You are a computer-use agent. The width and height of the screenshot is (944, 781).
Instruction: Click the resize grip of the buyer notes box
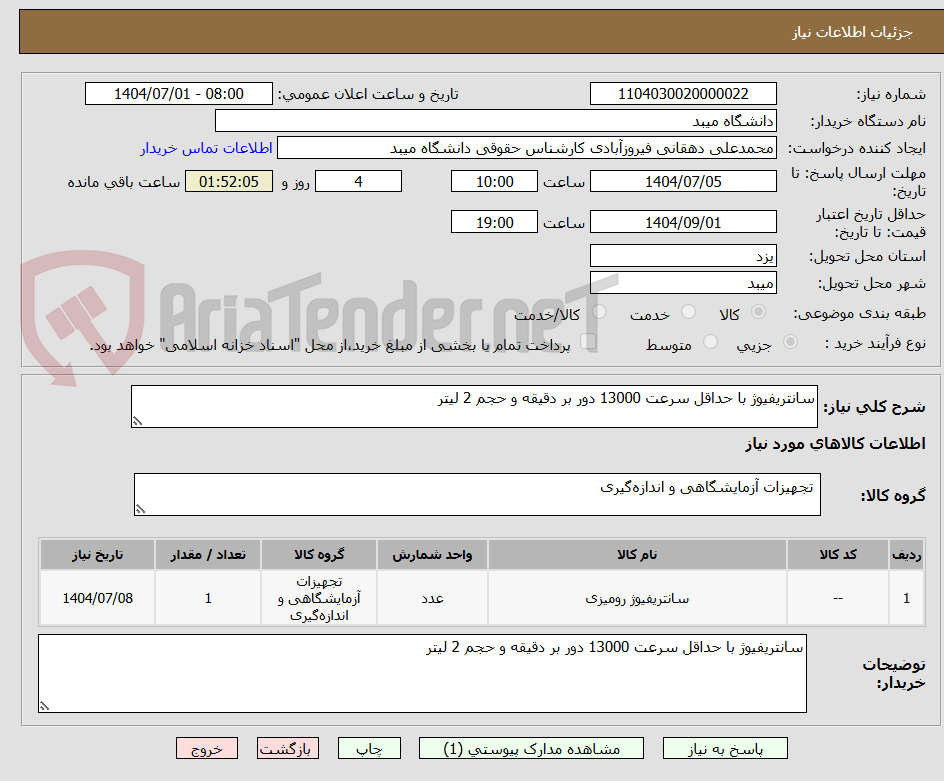[x=44, y=705]
